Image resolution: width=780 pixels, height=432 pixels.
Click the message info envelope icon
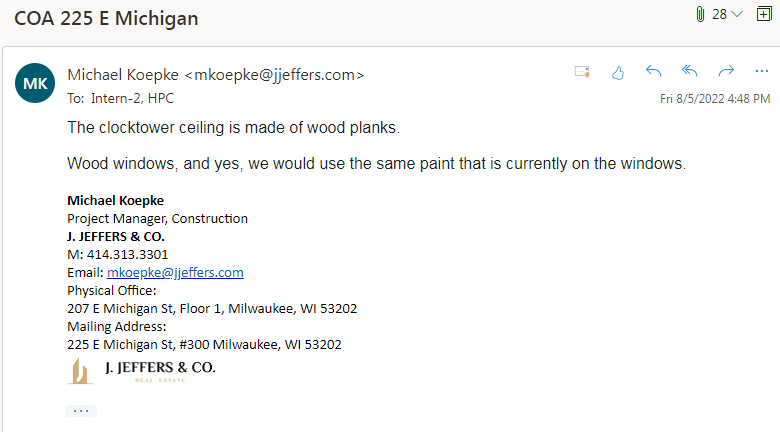coord(582,72)
